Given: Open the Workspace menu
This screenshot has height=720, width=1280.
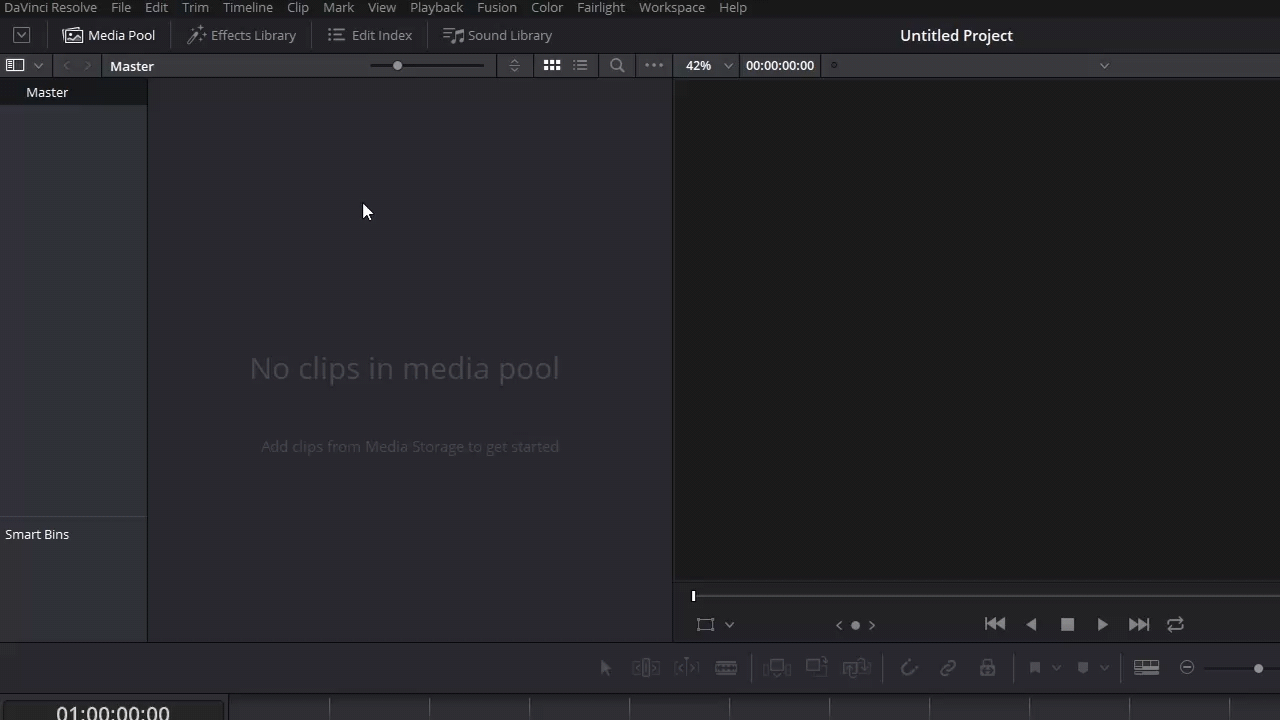Looking at the screenshot, I should point(672,7).
